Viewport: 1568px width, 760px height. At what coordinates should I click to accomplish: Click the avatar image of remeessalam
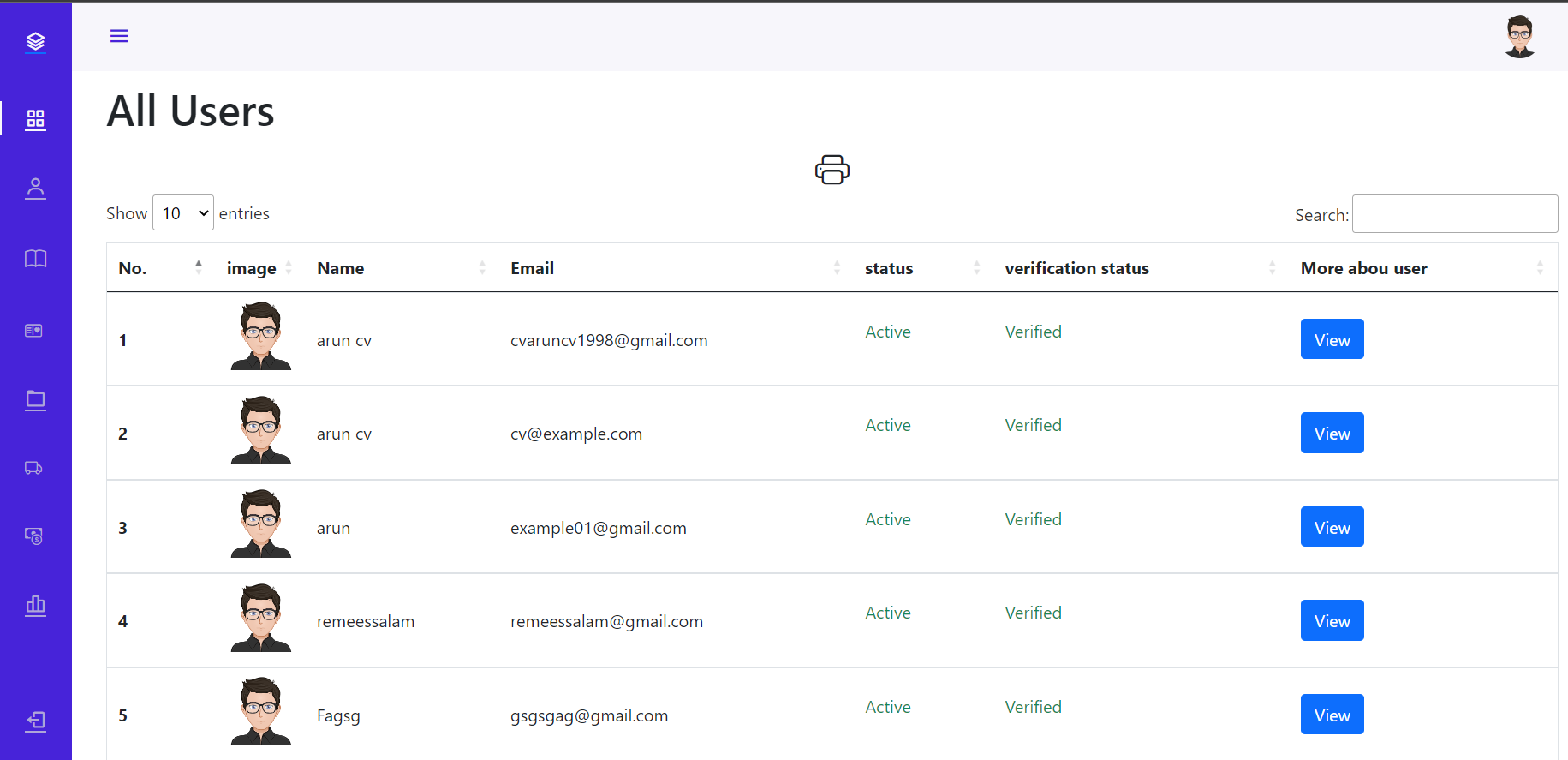click(x=261, y=618)
